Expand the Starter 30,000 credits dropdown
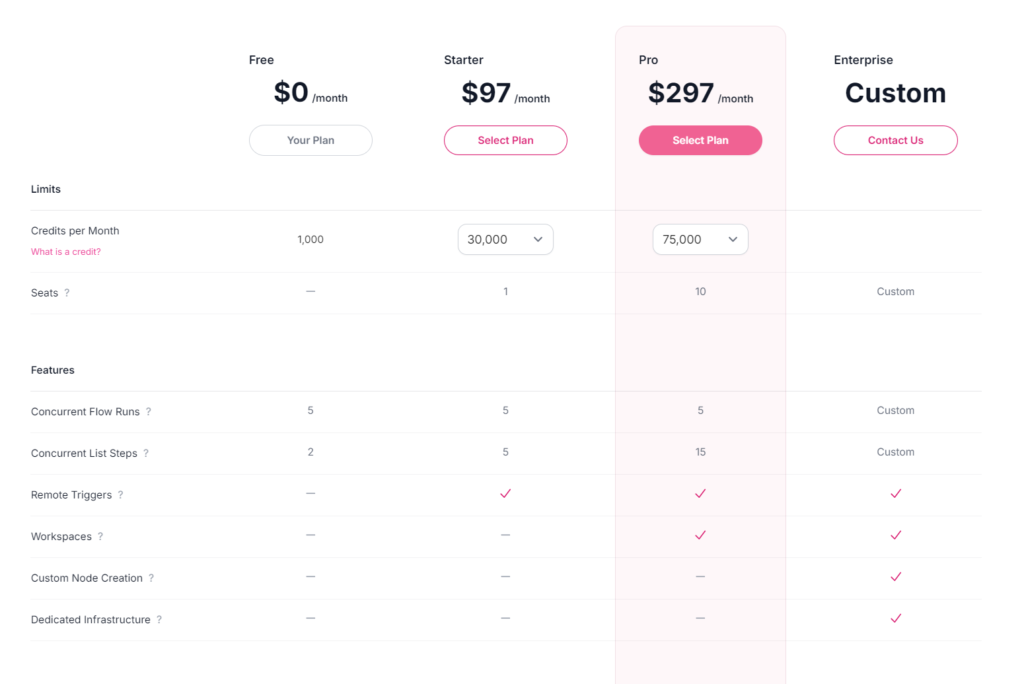 click(x=505, y=240)
